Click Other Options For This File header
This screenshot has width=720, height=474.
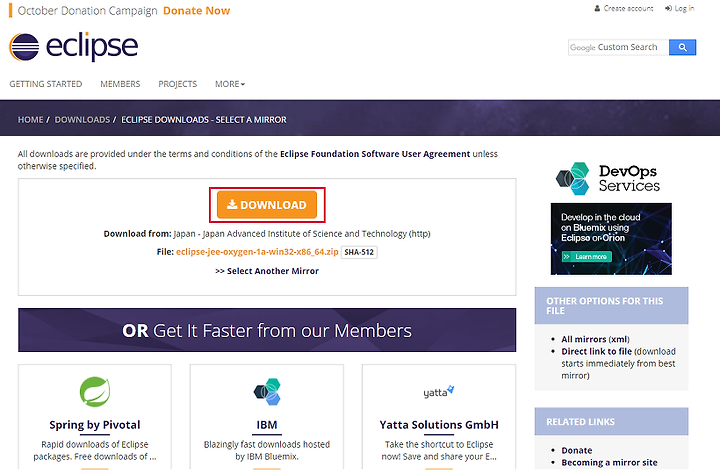click(611, 306)
